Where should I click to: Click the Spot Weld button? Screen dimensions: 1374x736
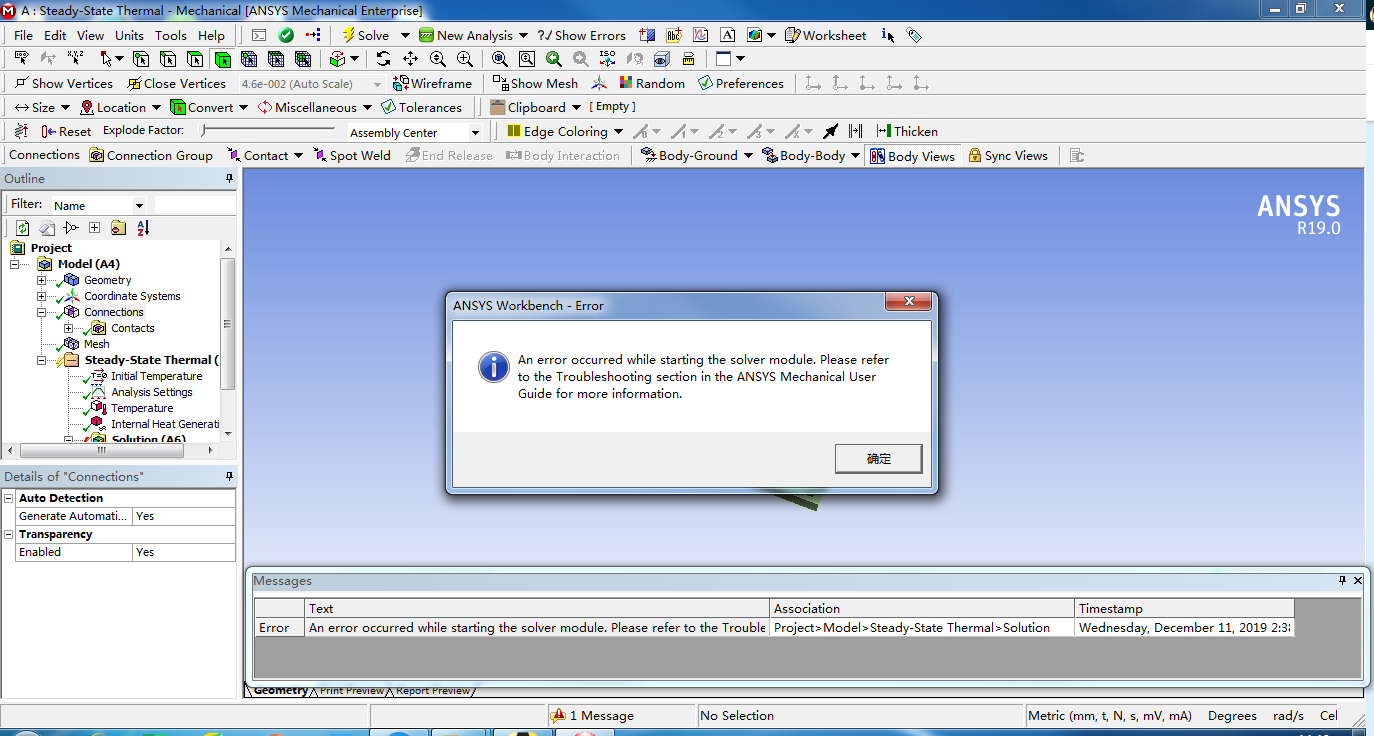(352, 155)
